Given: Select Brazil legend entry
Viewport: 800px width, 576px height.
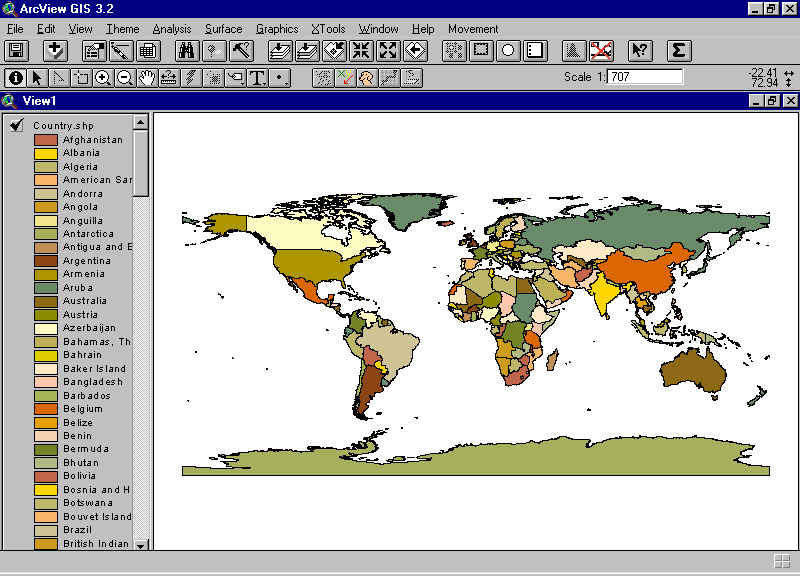Looking at the screenshot, I should click(x=78, y=531).
